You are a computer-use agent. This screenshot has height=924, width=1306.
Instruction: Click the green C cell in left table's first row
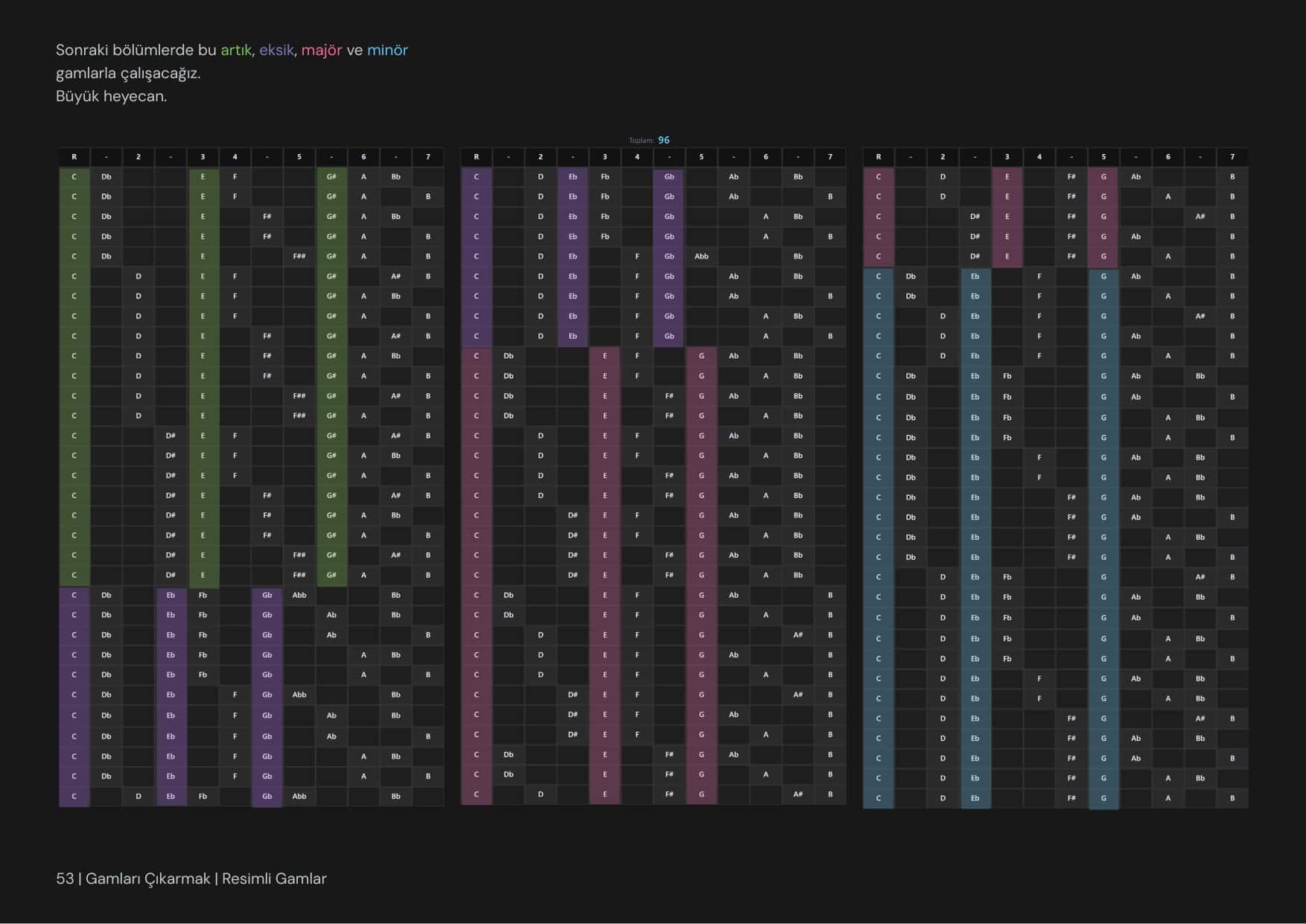click(x=74, y=176)
